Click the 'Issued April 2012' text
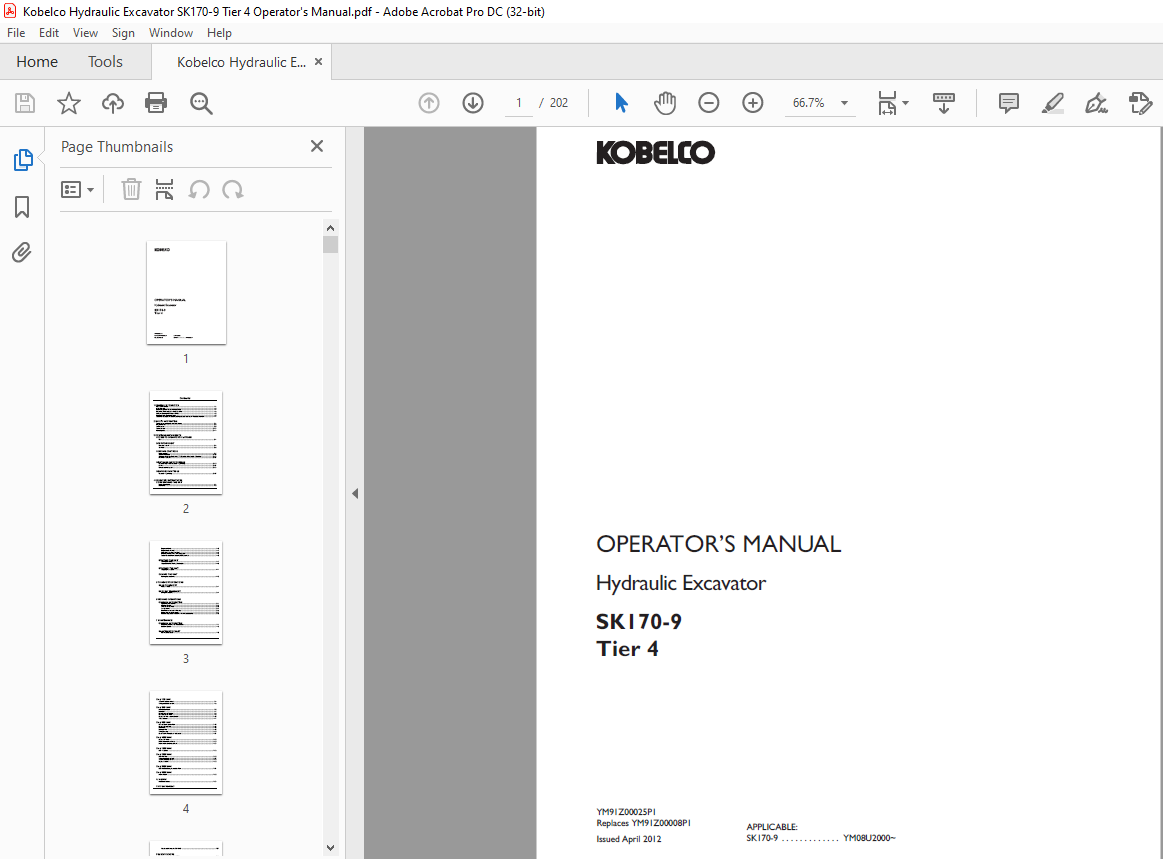 click(x=629, y=839)
